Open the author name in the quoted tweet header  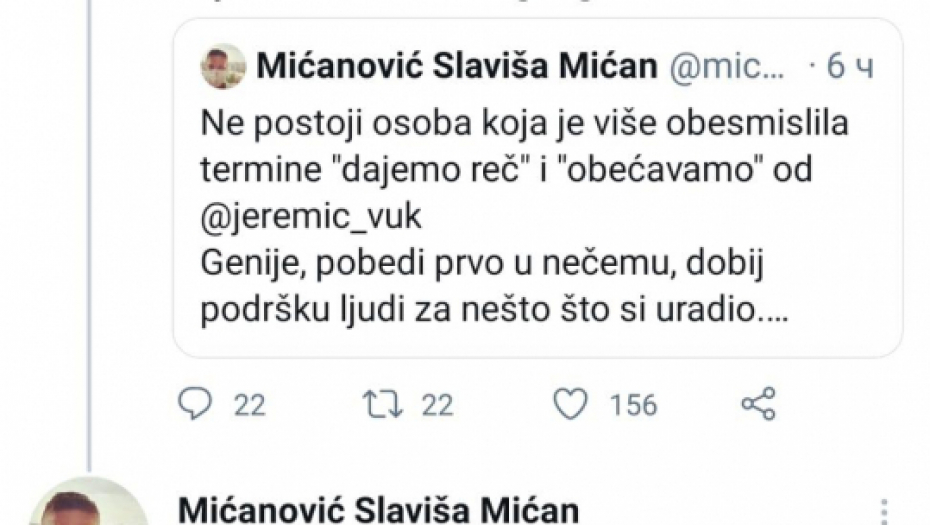point(457,67)
